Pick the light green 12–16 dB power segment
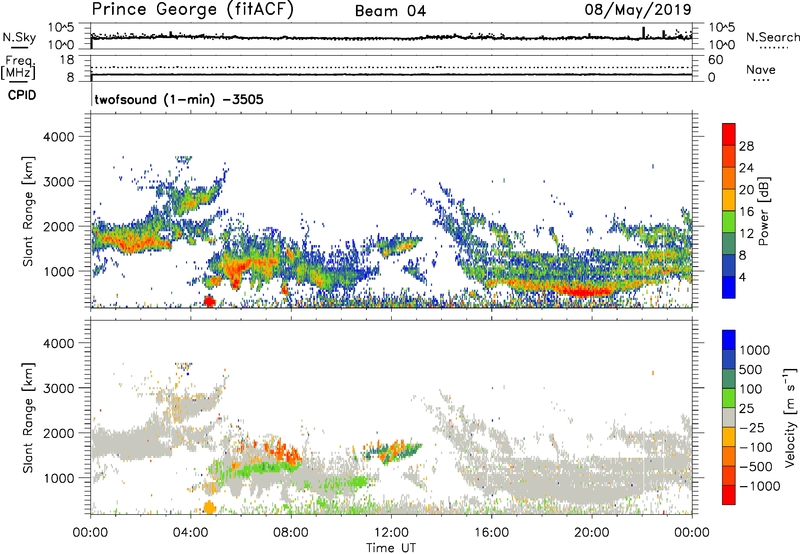 tap(729, 222)
